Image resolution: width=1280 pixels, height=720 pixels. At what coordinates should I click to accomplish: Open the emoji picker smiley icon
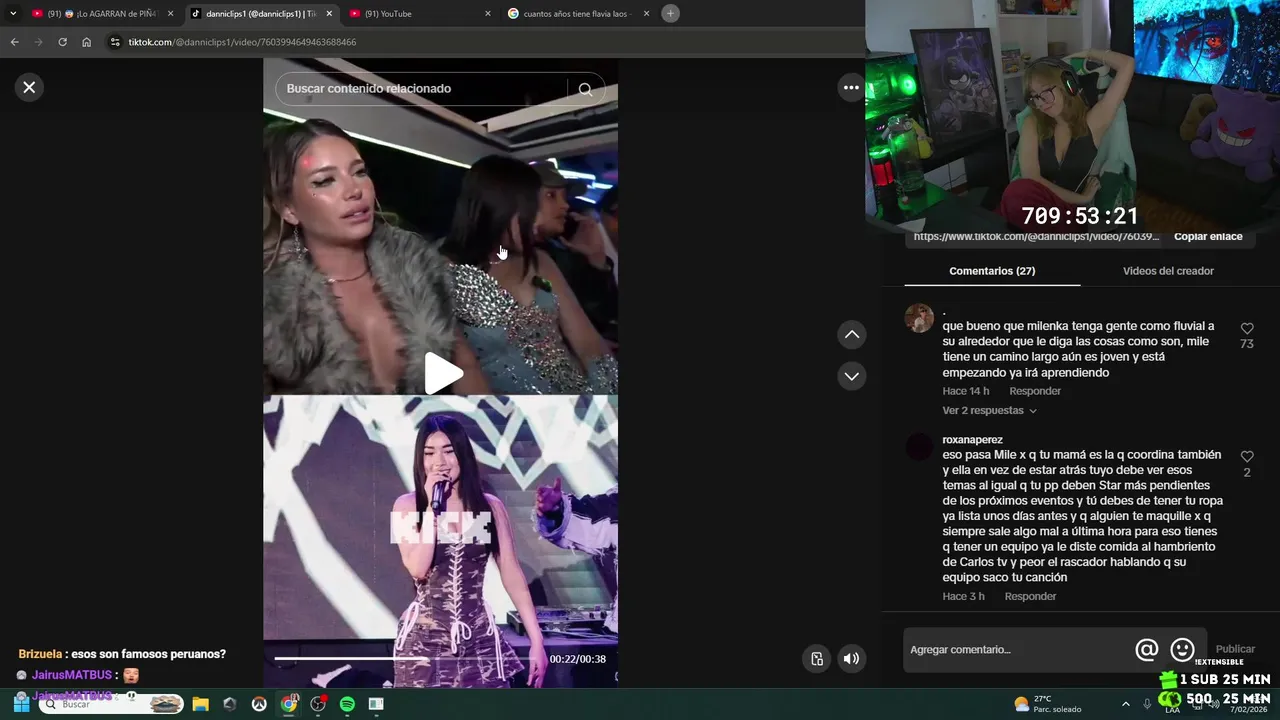coord(1182,650)
